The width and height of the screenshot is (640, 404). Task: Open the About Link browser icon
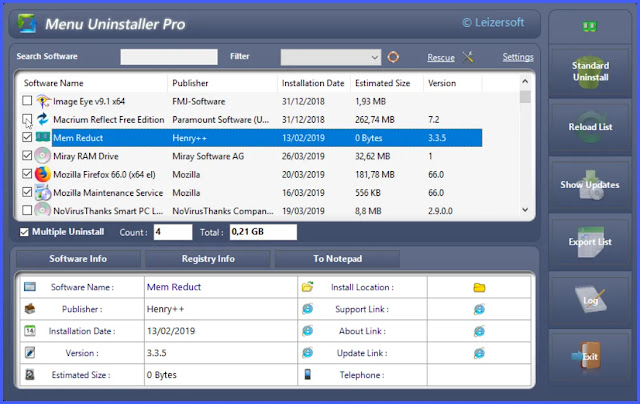coord(479,331)
